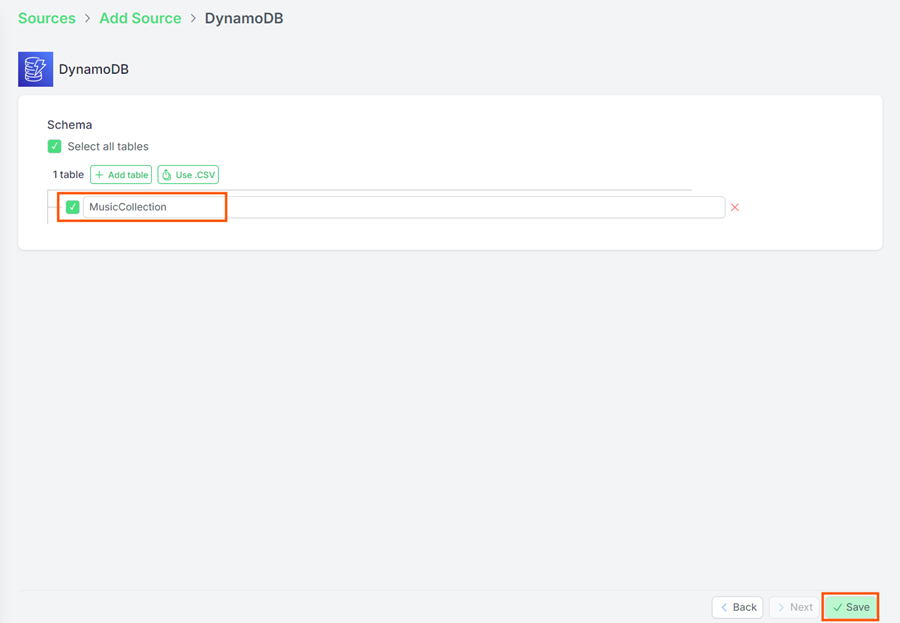Toggle the MusicCollection table checkbox

click(x=72, y=207)
